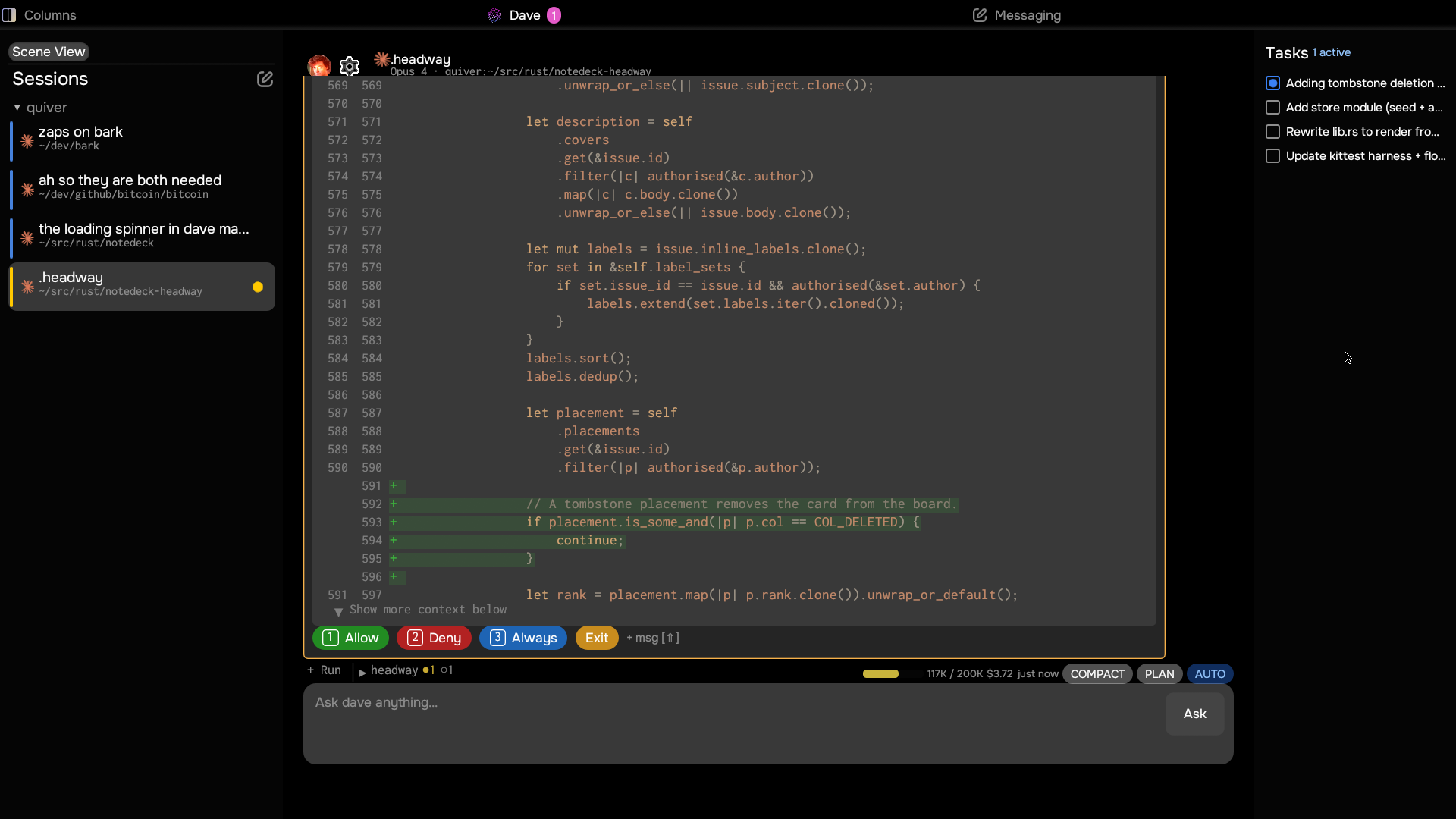Click the new session compose icon
Viewport: 1456px width, 819px height.
[x=265, y=79]
